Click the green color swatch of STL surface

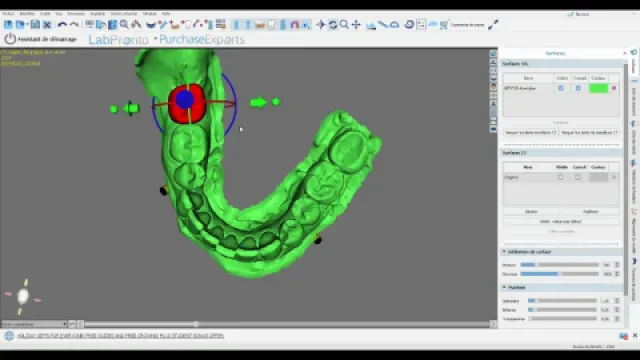598,88
